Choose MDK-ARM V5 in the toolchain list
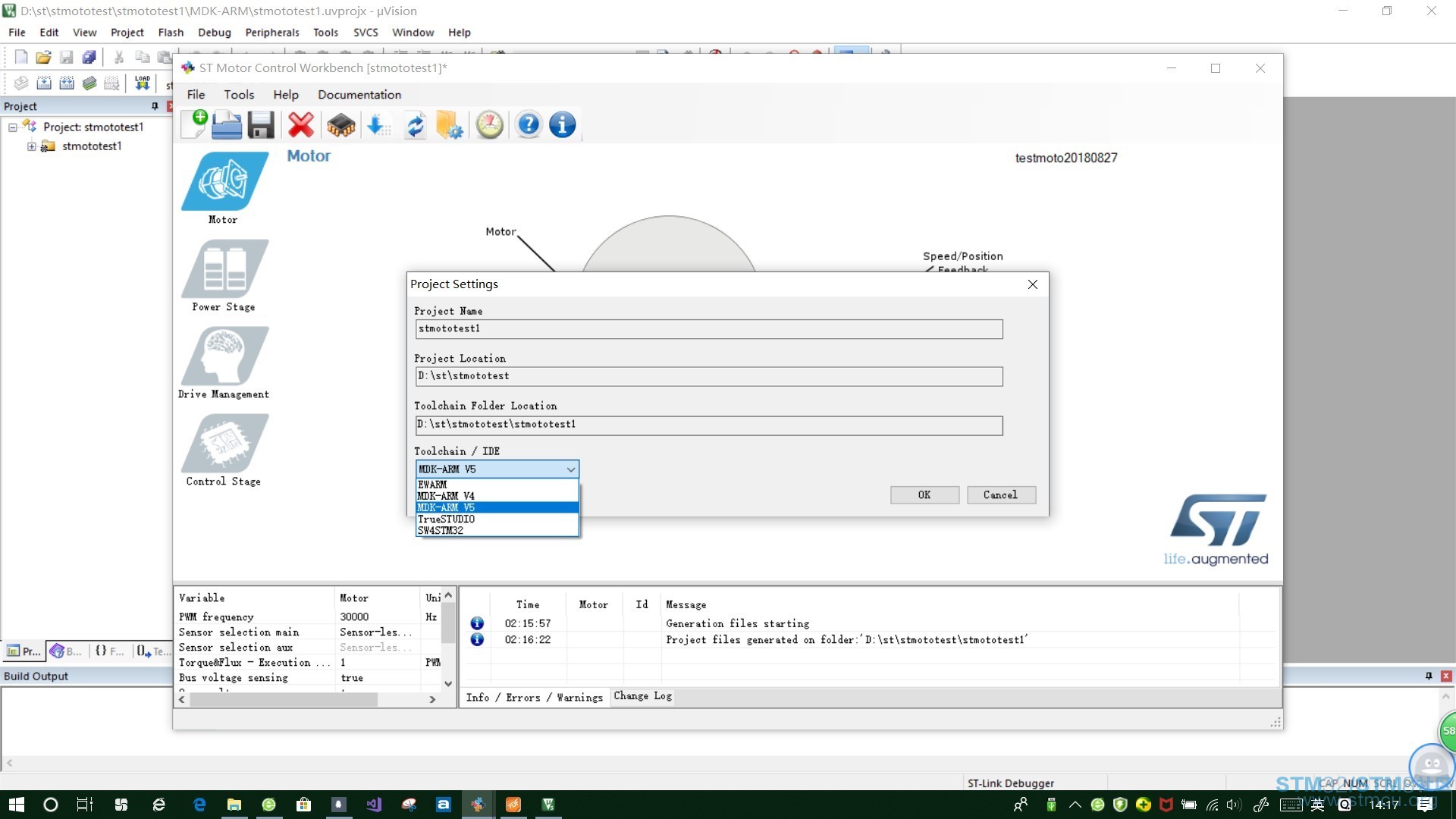 tap(497, 507)
